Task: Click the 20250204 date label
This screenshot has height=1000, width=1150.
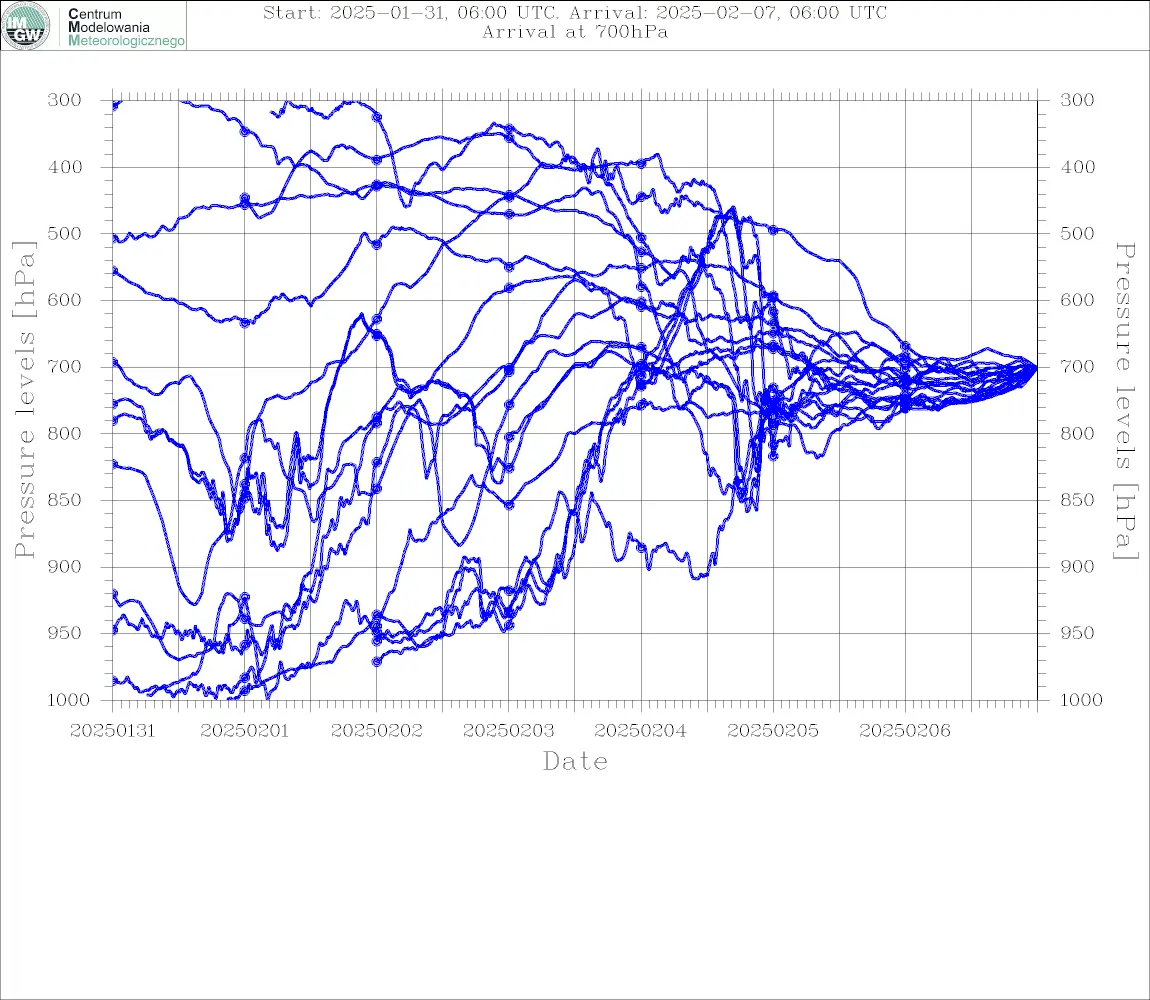Action: (x=641, y=731)
